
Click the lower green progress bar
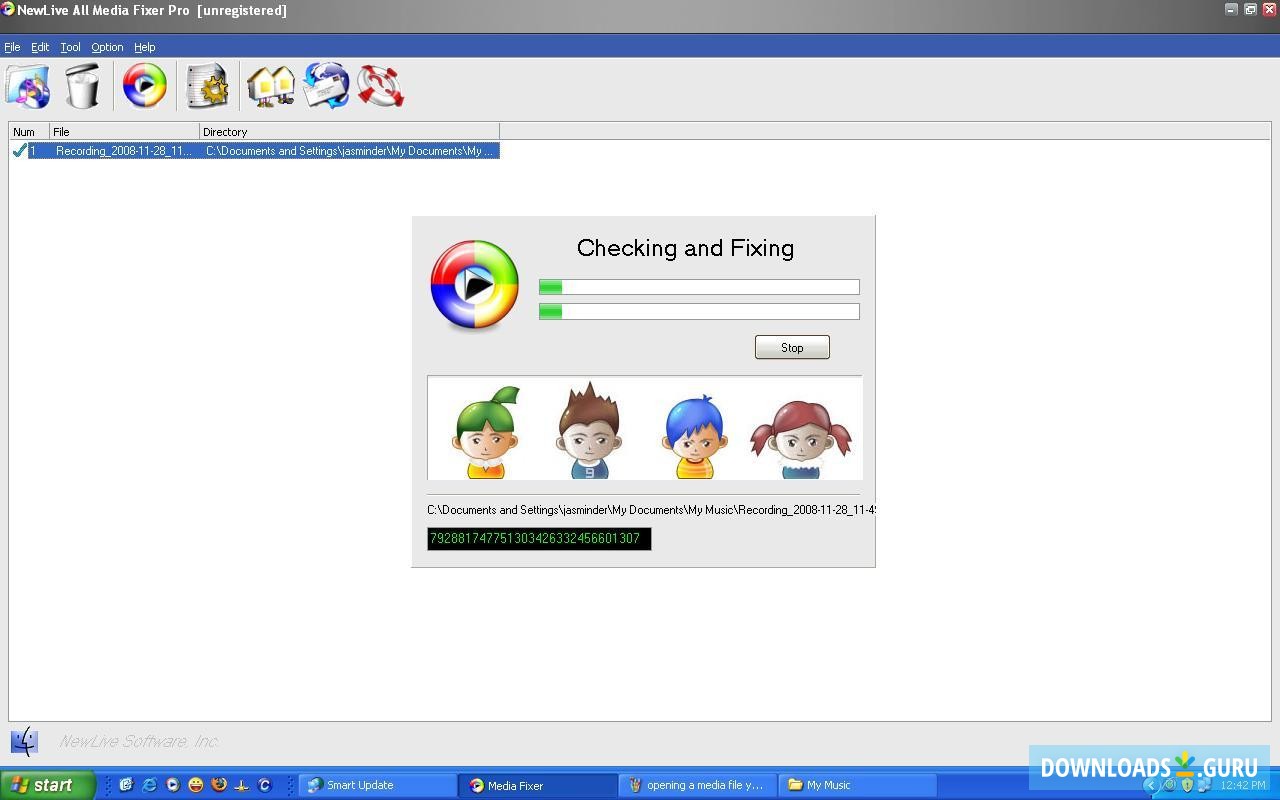pyautogui.click(x=699, y=311)
